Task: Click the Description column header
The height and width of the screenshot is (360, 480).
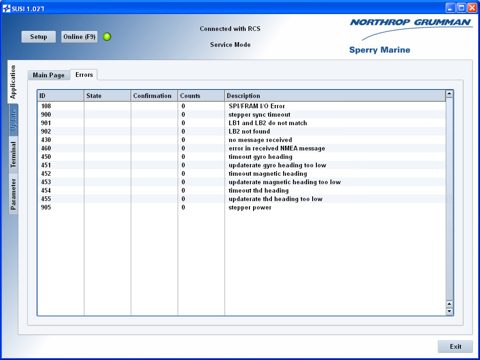Action: tap(335, 96)
